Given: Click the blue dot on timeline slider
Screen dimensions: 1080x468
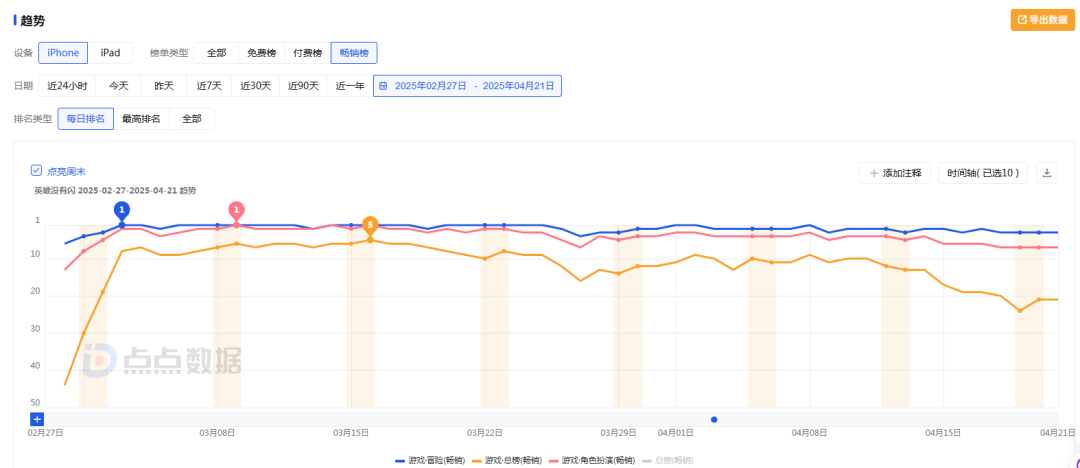Looking at the screenshot, I should click(714, 419).
